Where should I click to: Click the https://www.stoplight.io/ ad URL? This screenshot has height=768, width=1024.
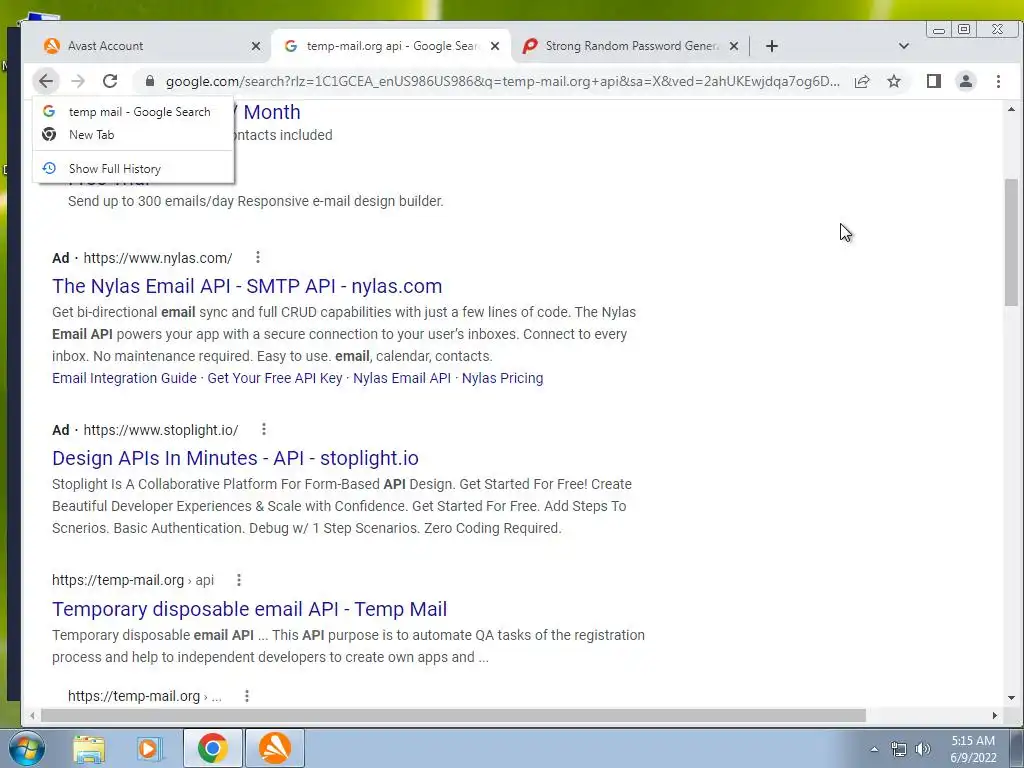click(161, 430)
